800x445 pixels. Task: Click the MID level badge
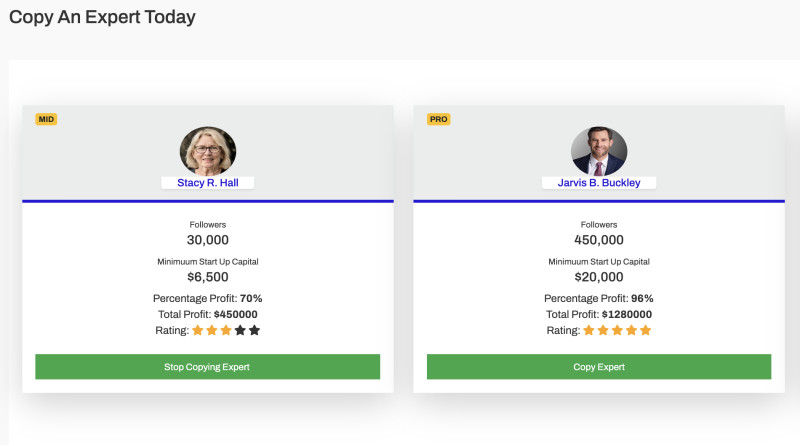[x=46, y=119]
